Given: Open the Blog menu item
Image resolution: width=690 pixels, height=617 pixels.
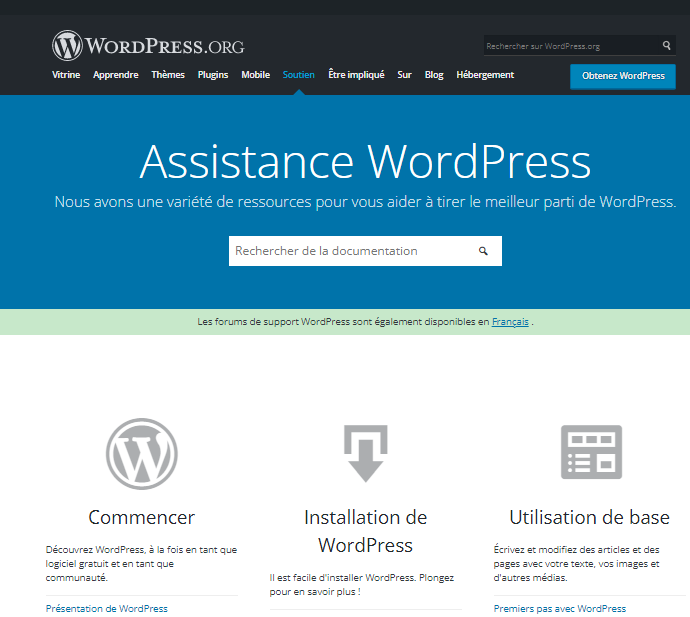Looking at the screenshot, I should point(434,75).
